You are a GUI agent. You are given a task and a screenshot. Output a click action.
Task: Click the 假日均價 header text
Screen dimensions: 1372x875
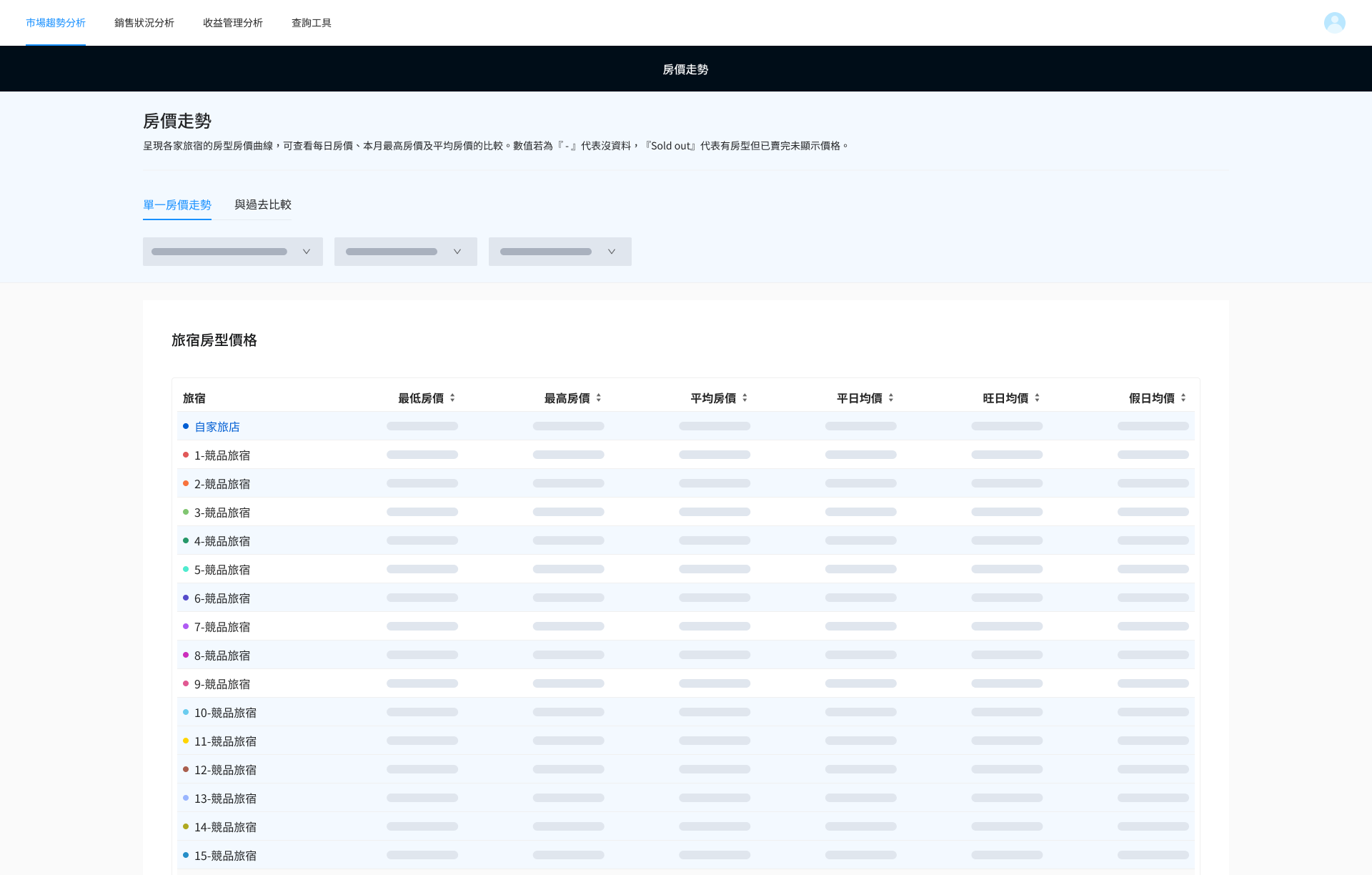pos(1152,398)
